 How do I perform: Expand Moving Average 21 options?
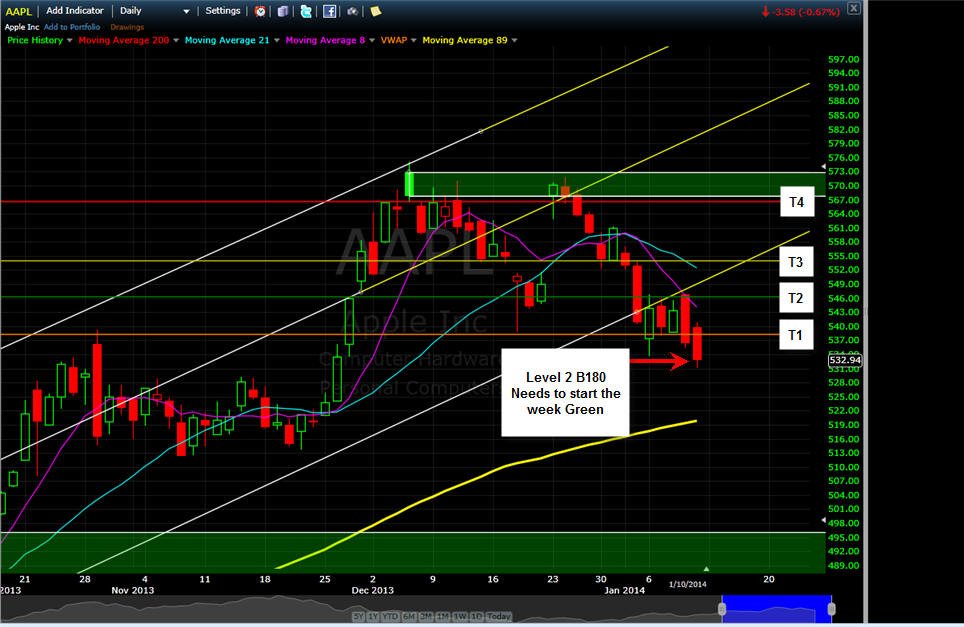point(277,41)
